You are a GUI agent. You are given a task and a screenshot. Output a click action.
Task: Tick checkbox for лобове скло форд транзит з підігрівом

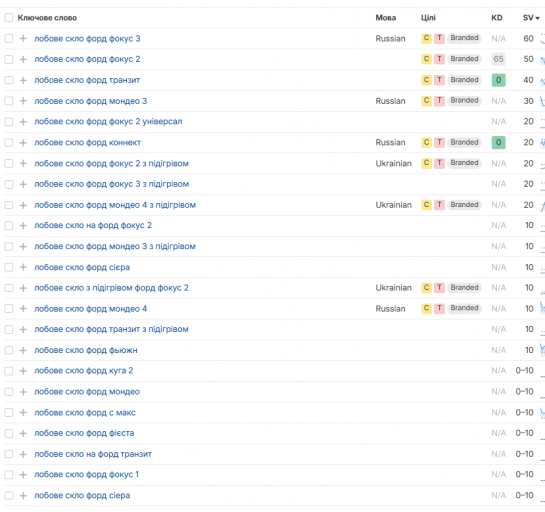coord(9,330)
